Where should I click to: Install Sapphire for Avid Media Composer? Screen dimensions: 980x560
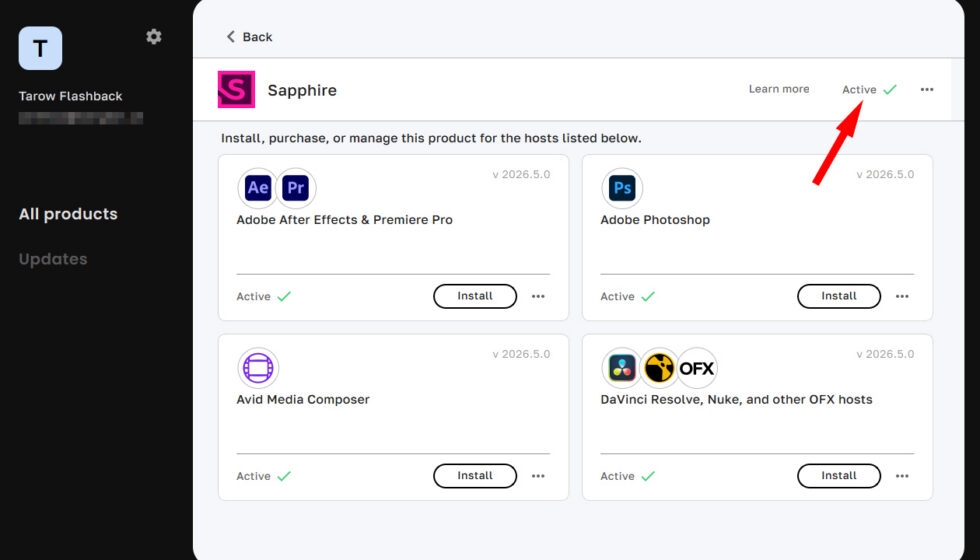pos(475,476)
